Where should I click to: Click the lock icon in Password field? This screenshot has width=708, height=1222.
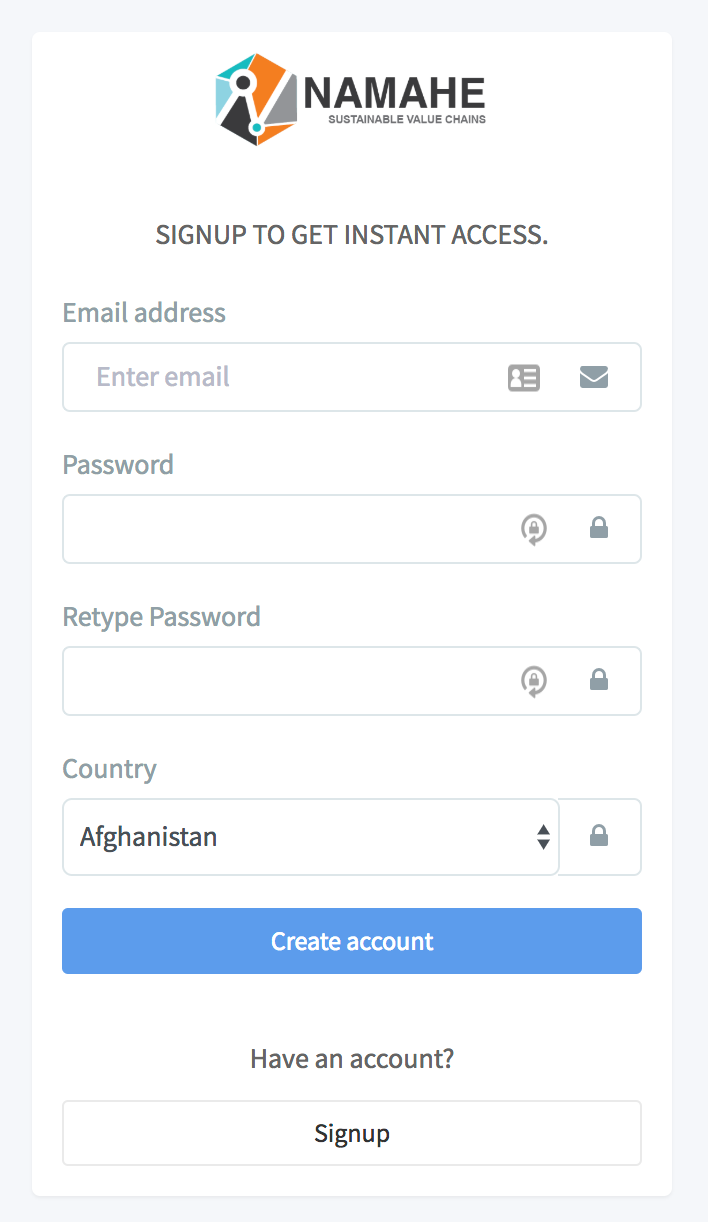point(599,528)
